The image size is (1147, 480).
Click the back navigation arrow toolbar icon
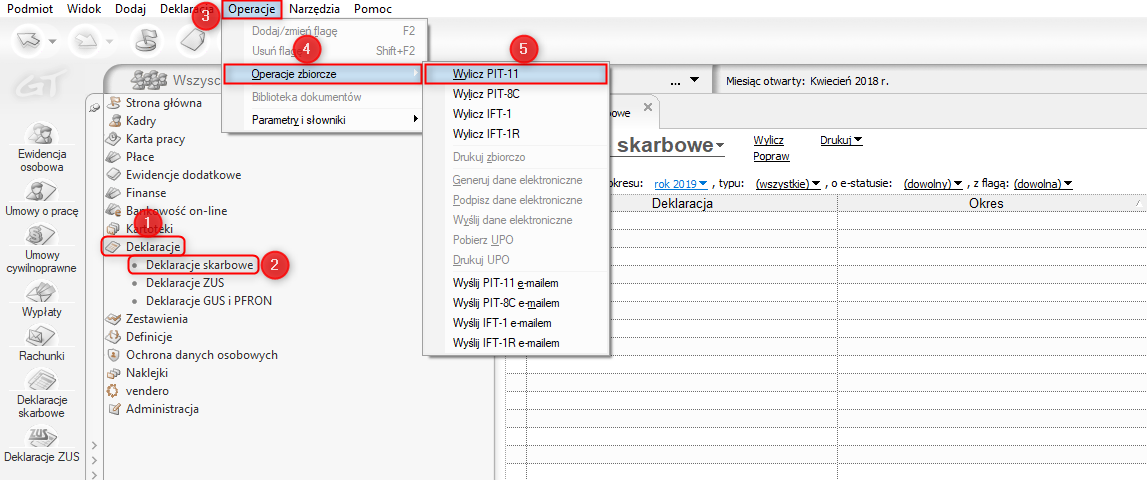click(x=28, y=41)
